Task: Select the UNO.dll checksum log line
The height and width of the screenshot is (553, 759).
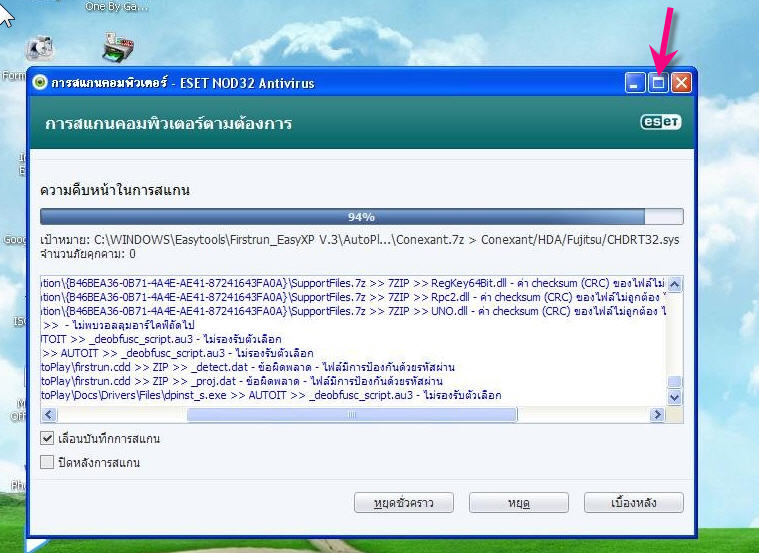Action: 353,311
